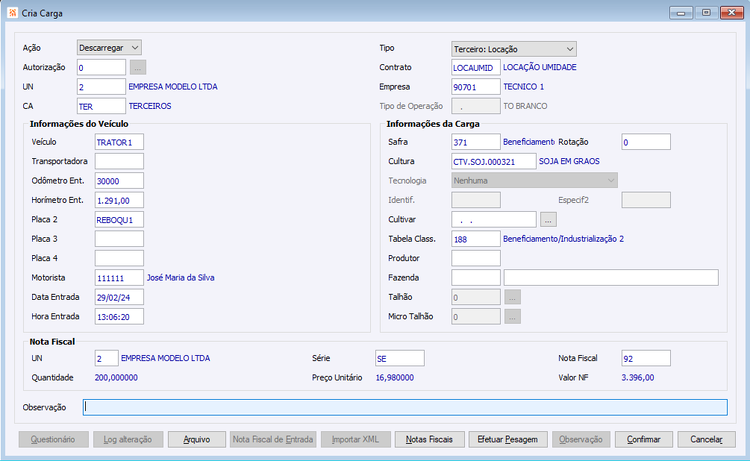750x461 pixels.
Task: Click the disabled Talhão field
Action: coord(476,297)
